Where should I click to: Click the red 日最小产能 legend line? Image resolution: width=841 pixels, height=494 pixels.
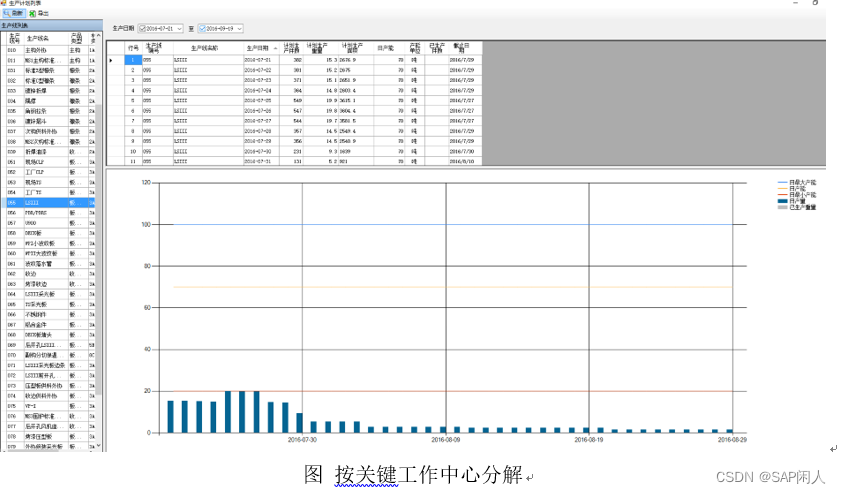(x=783, y=194)
